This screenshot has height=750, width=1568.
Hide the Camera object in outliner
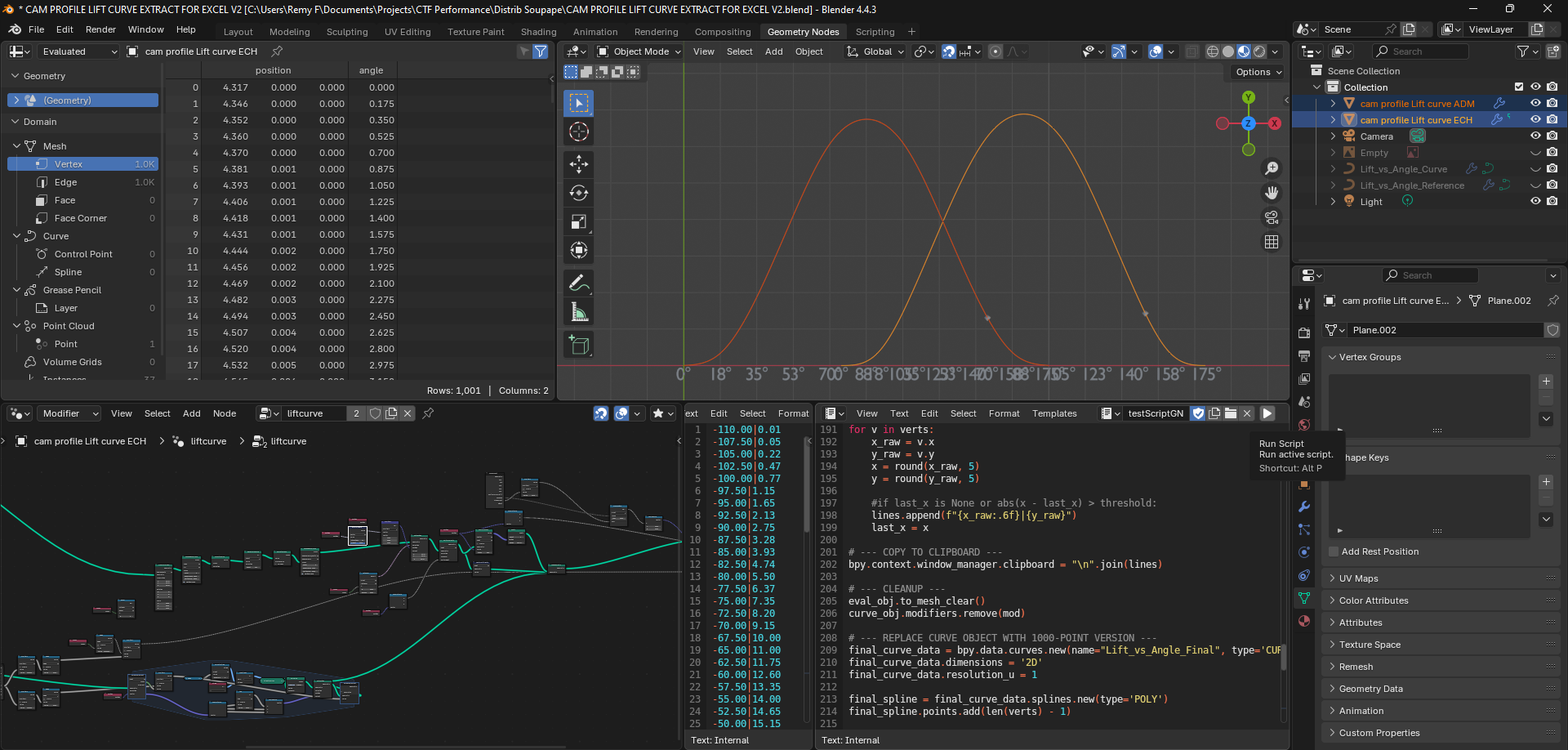pos(1535,136)
